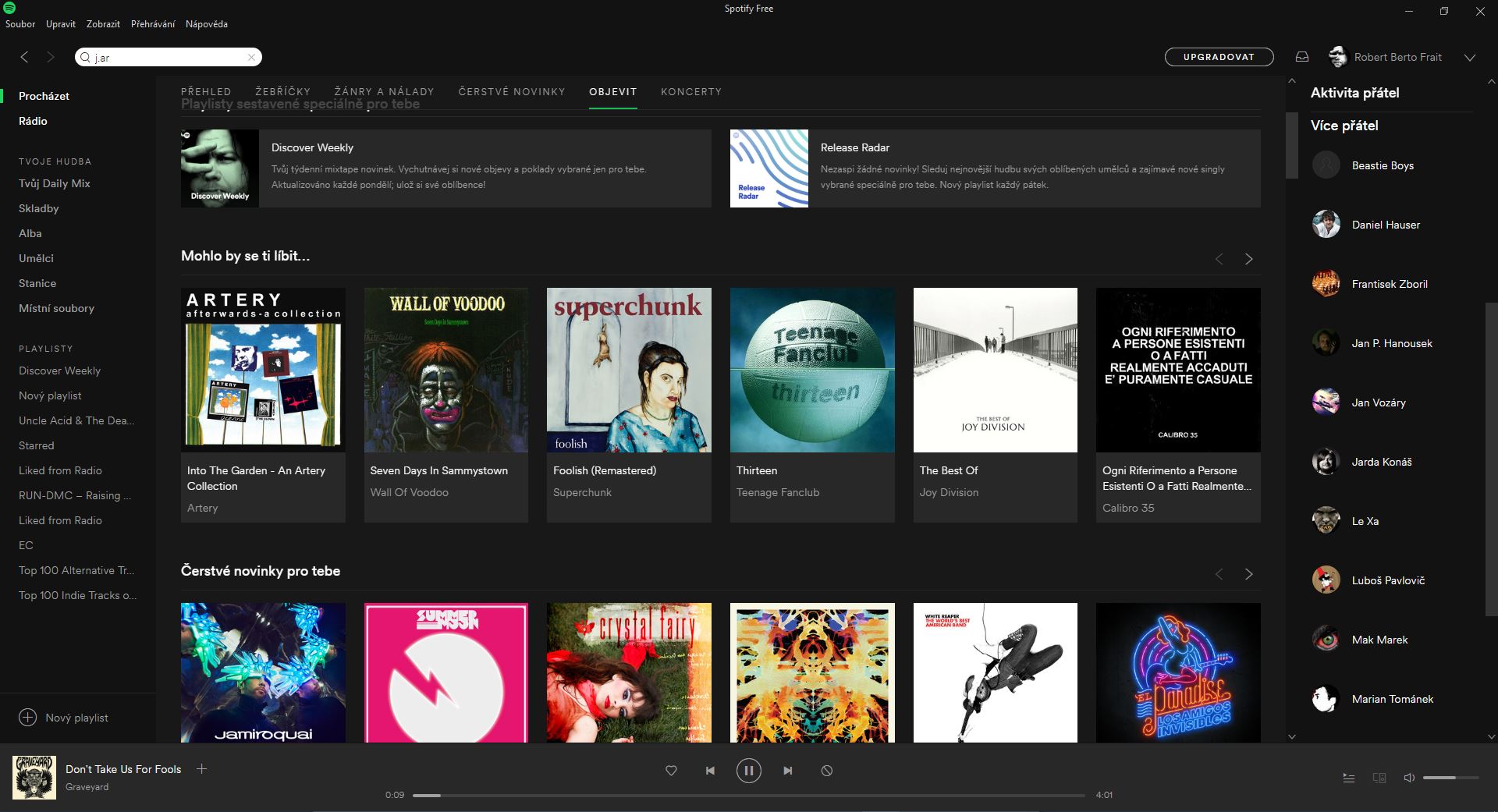
Task: Mute the volume speaker icon
Action: point(1409,778)
